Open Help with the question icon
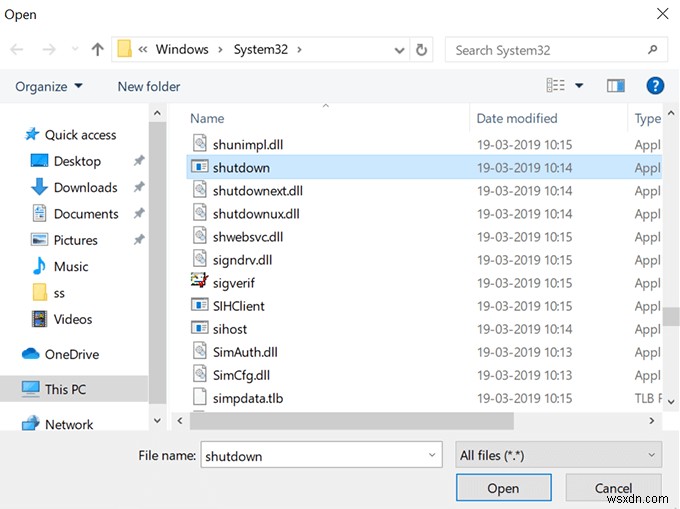 point(655,86)
